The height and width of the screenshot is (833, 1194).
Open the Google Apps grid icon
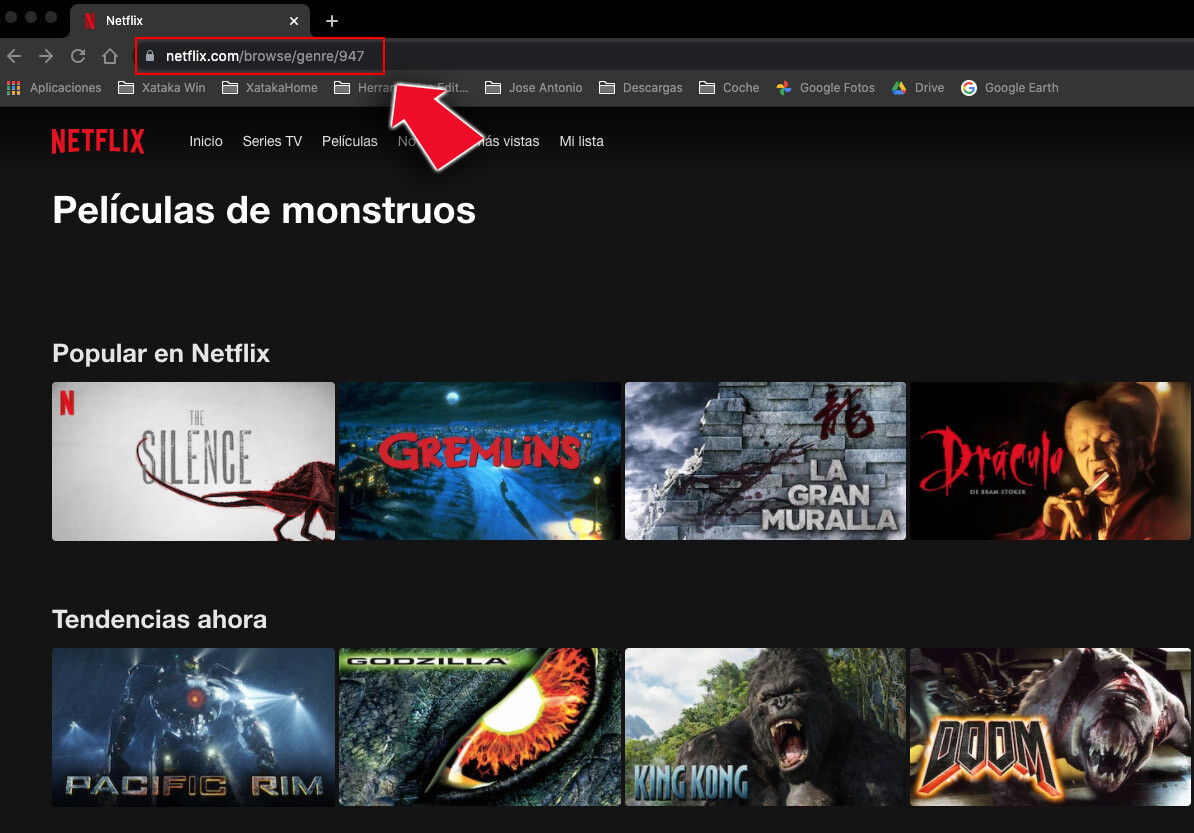click(x=13, y=88)
